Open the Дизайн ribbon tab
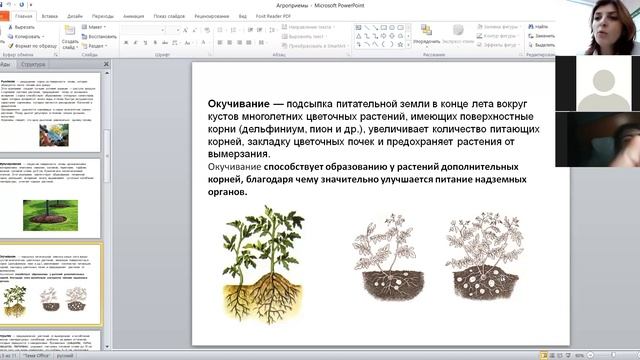The width and height of the screenshot is (640, 360). 75,16
